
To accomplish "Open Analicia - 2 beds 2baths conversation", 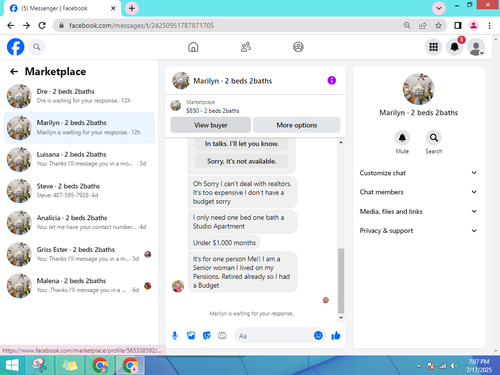I will [x=79, y=223].
